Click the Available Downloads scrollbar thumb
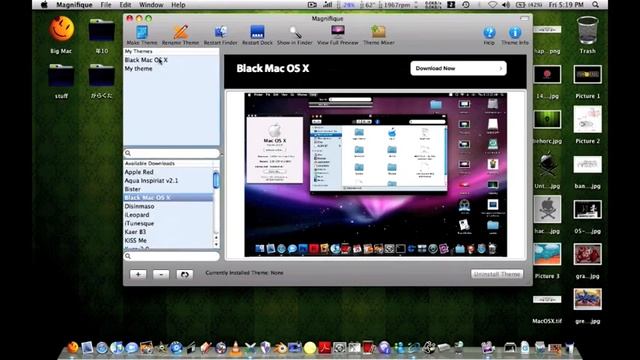 216,180
